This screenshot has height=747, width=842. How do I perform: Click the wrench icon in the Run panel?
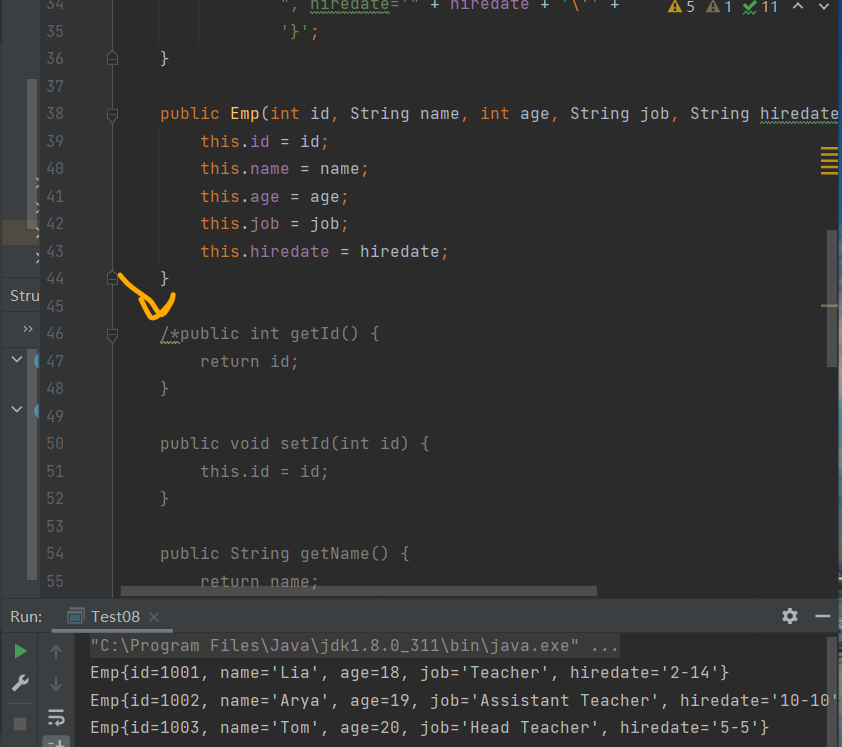(x=20, y=683)
